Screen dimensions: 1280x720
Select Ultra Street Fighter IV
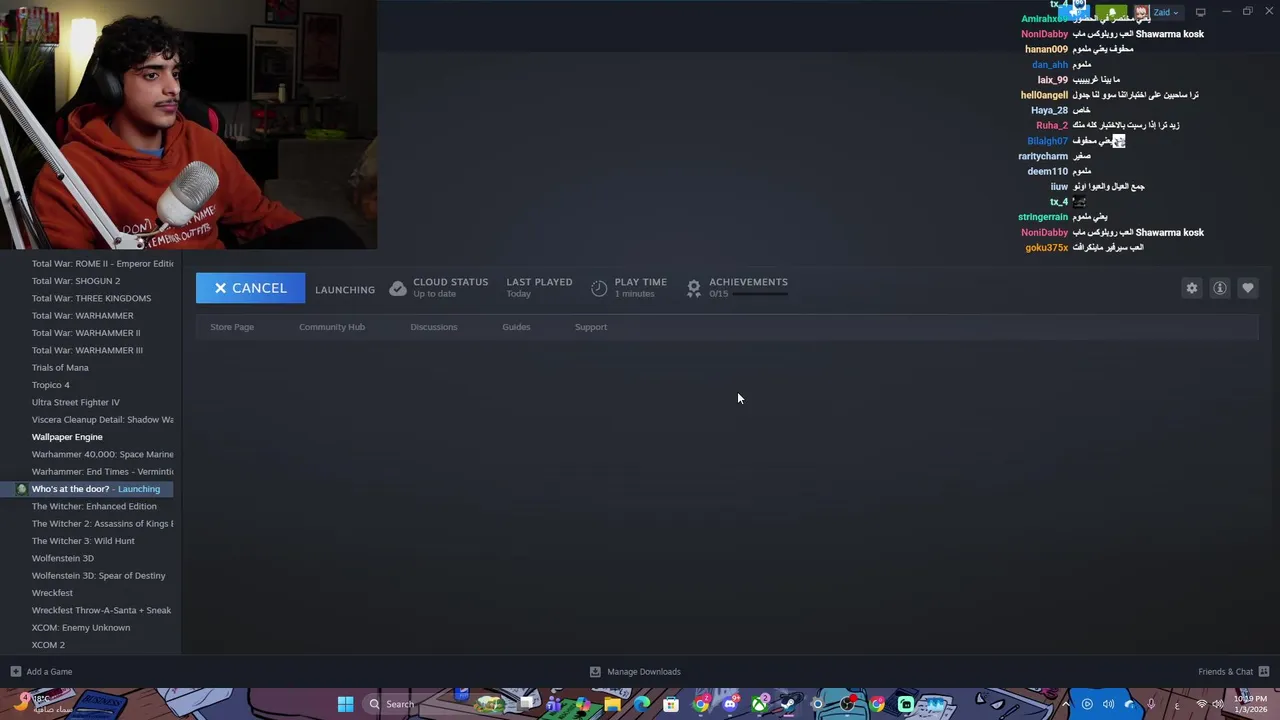coord(75,402)
